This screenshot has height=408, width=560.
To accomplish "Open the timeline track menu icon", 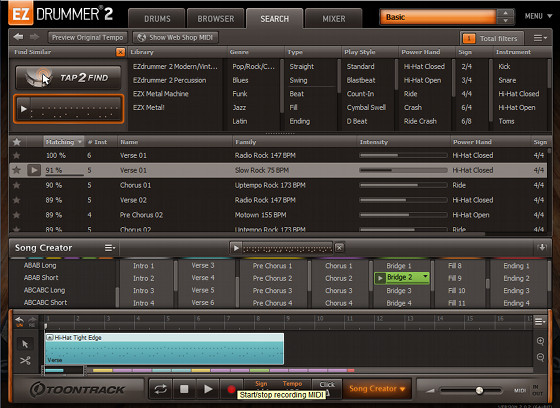I will coord(539,322).
